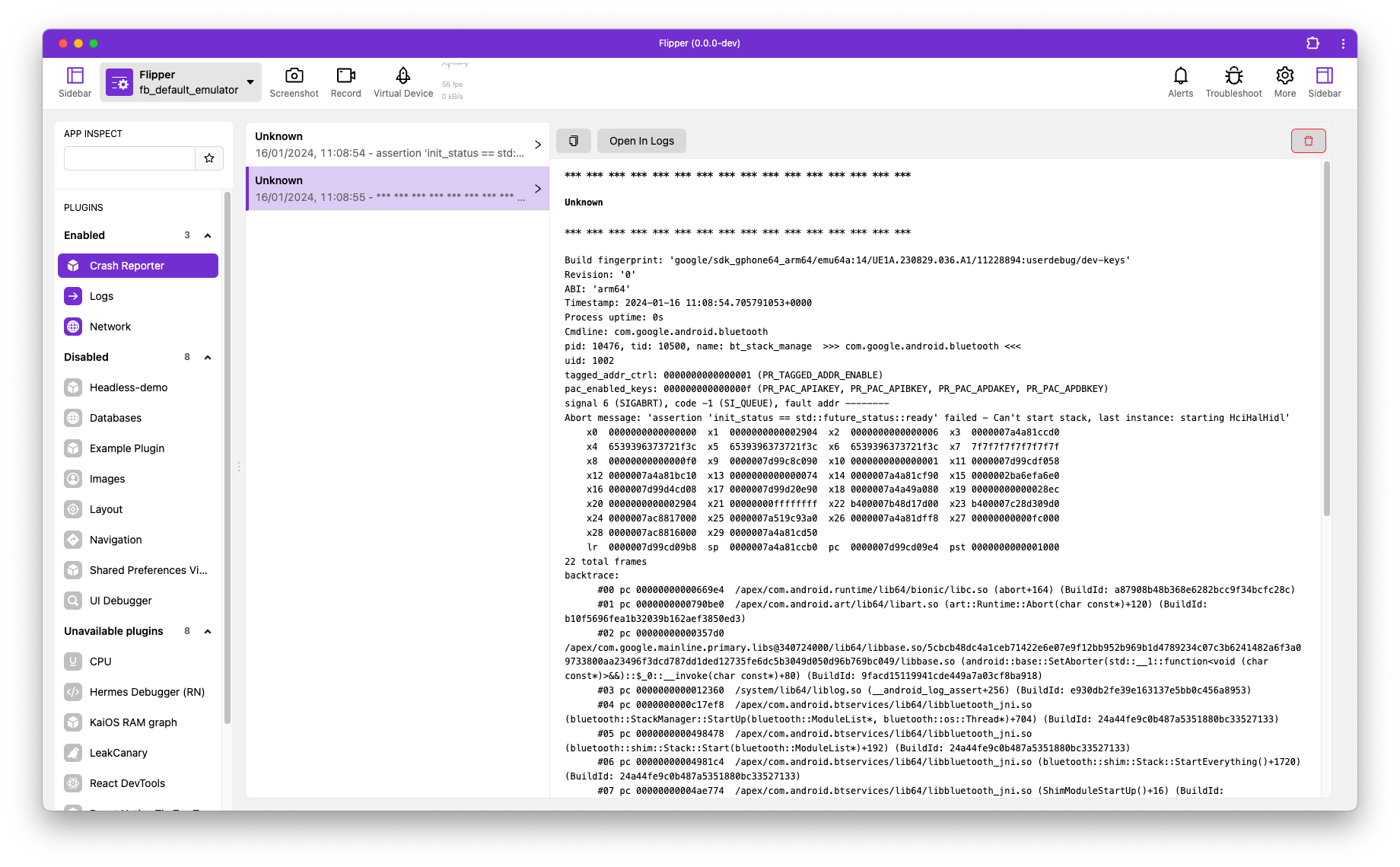Open the Flipper device selector dropdown

tap(181, 82)
